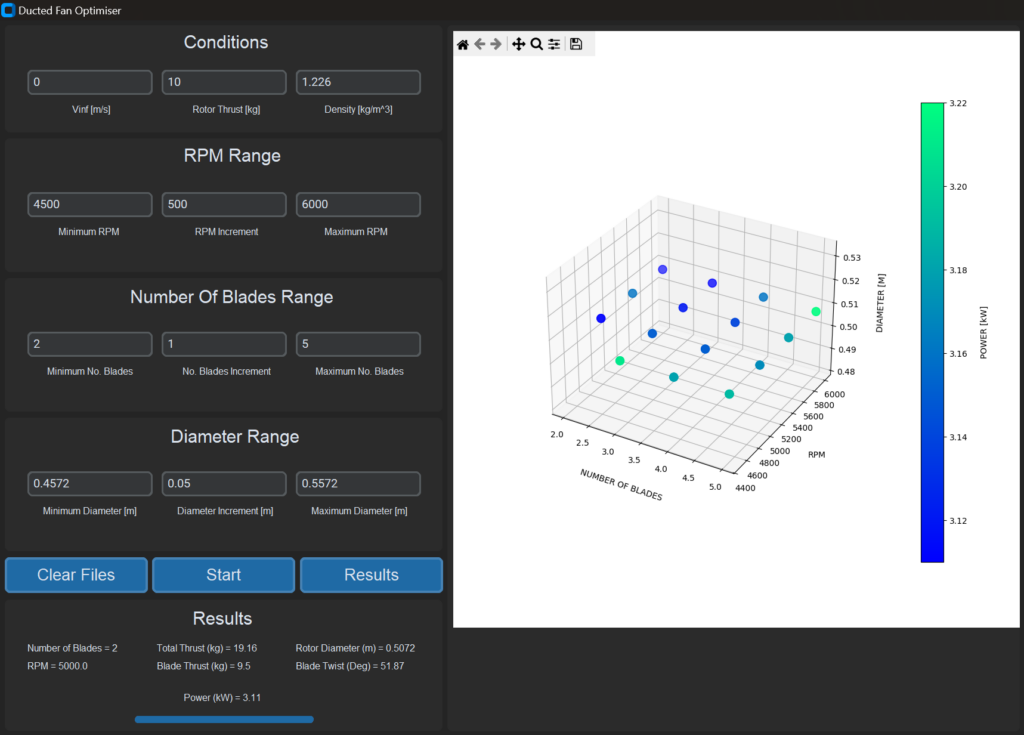Click 'Rotor Diameter (m) = 0.5072' text
Screen dimensions: 1024x735
(355, 648)
